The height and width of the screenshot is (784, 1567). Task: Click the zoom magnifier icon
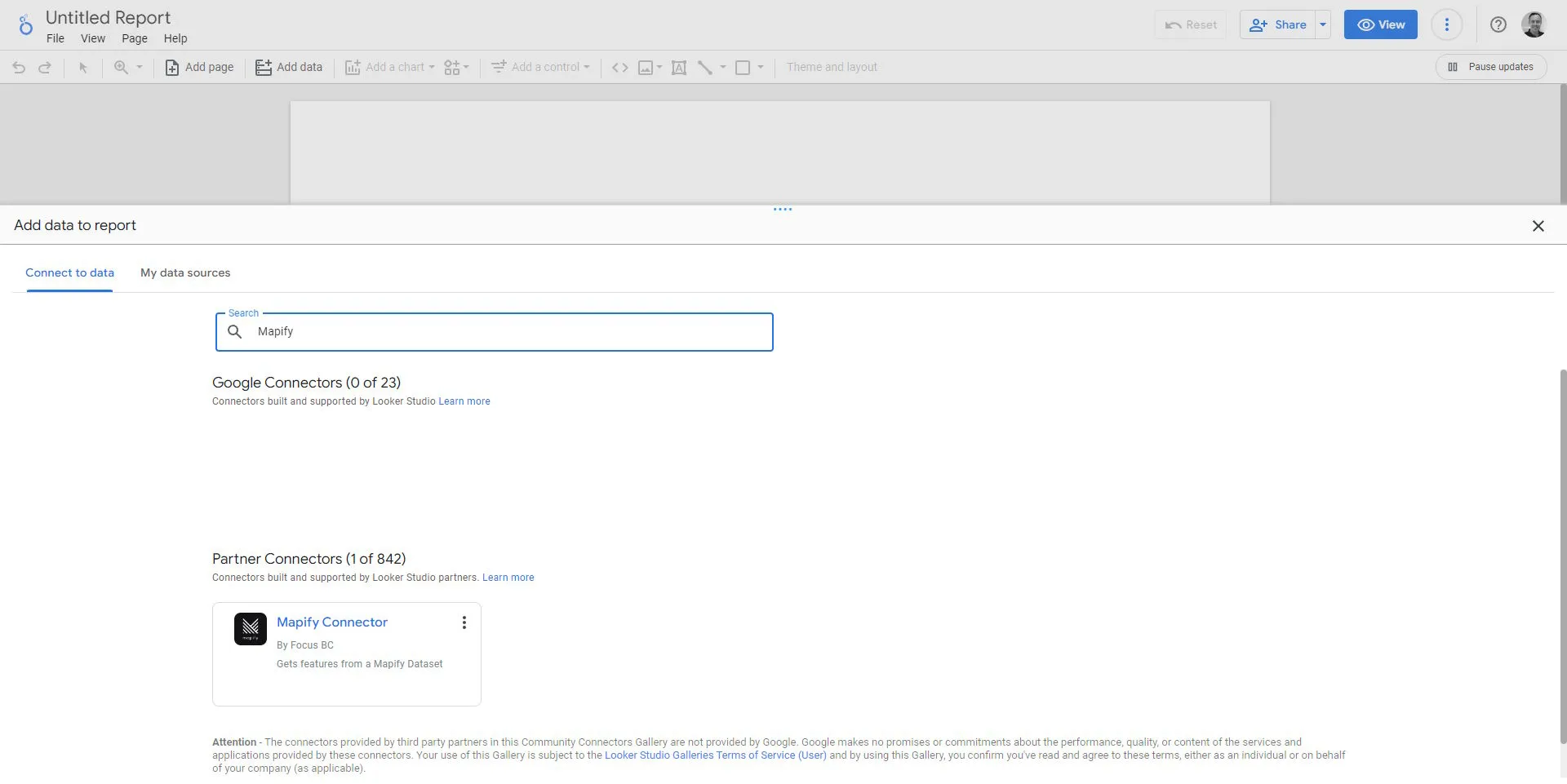coord(121,67)
